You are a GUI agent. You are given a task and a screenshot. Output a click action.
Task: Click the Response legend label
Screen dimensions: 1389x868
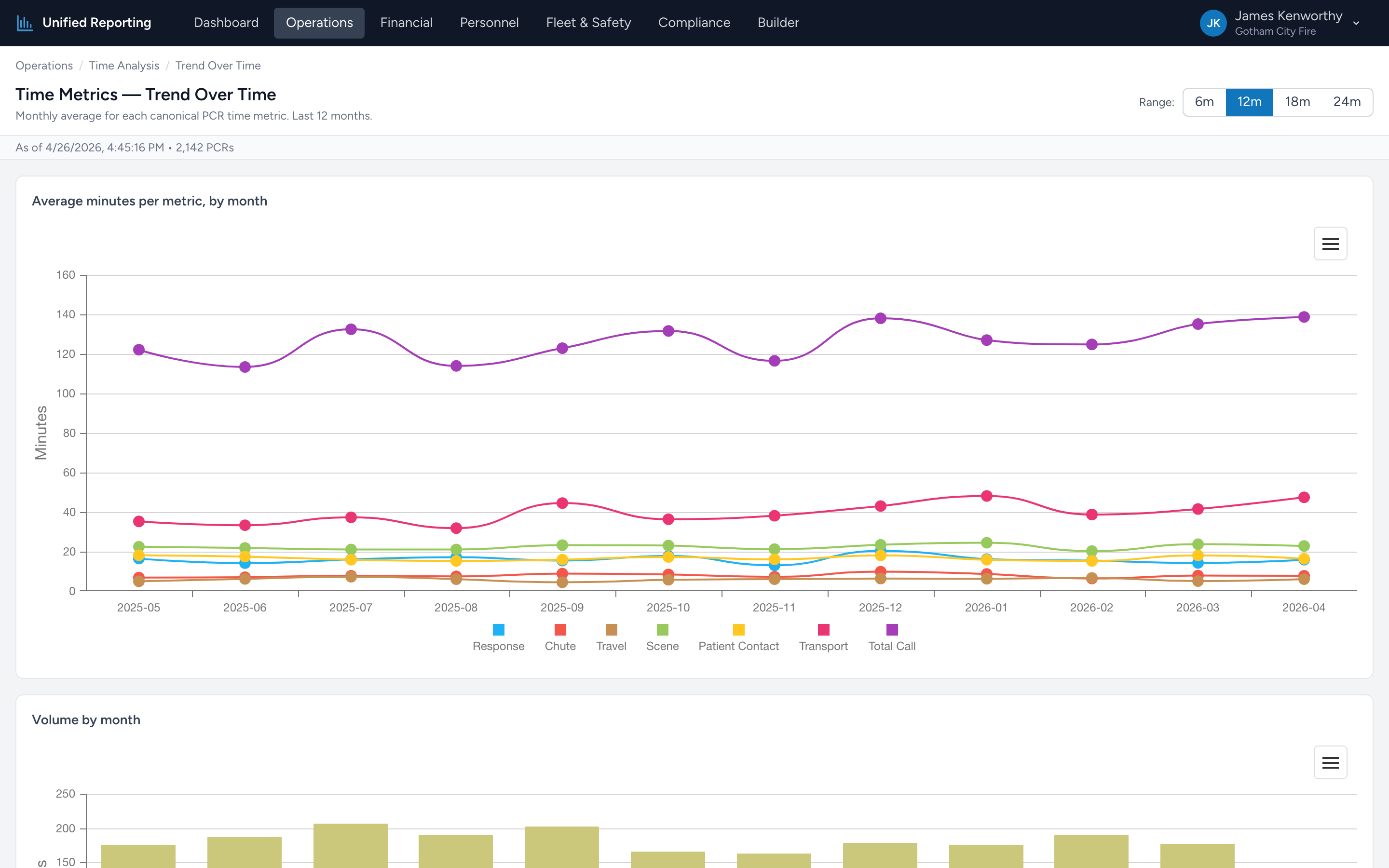tap(498, 646)
